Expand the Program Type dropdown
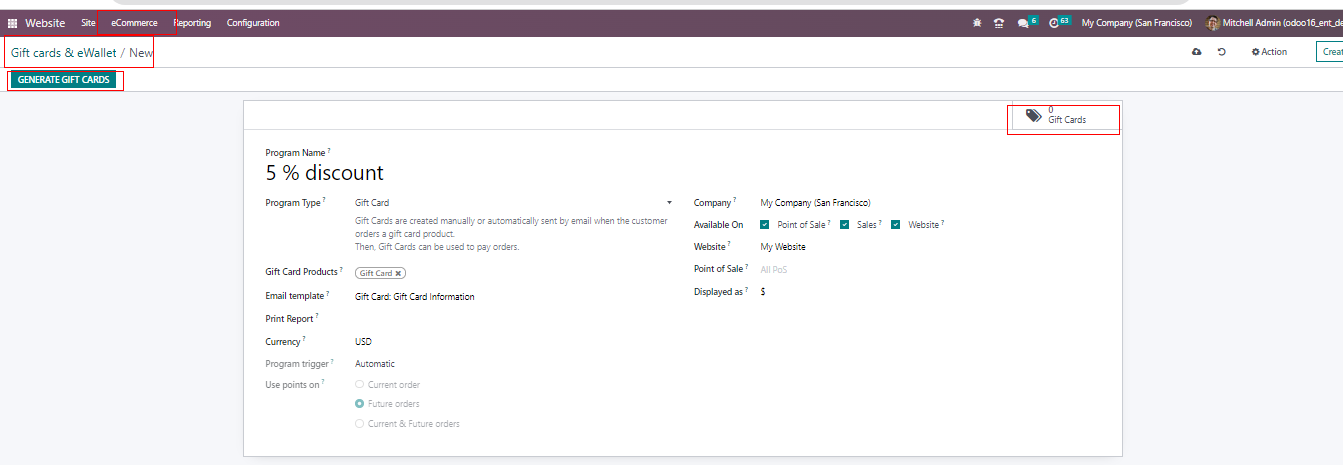This screenshot has width=1343, height=465. (x=669, y=203)
